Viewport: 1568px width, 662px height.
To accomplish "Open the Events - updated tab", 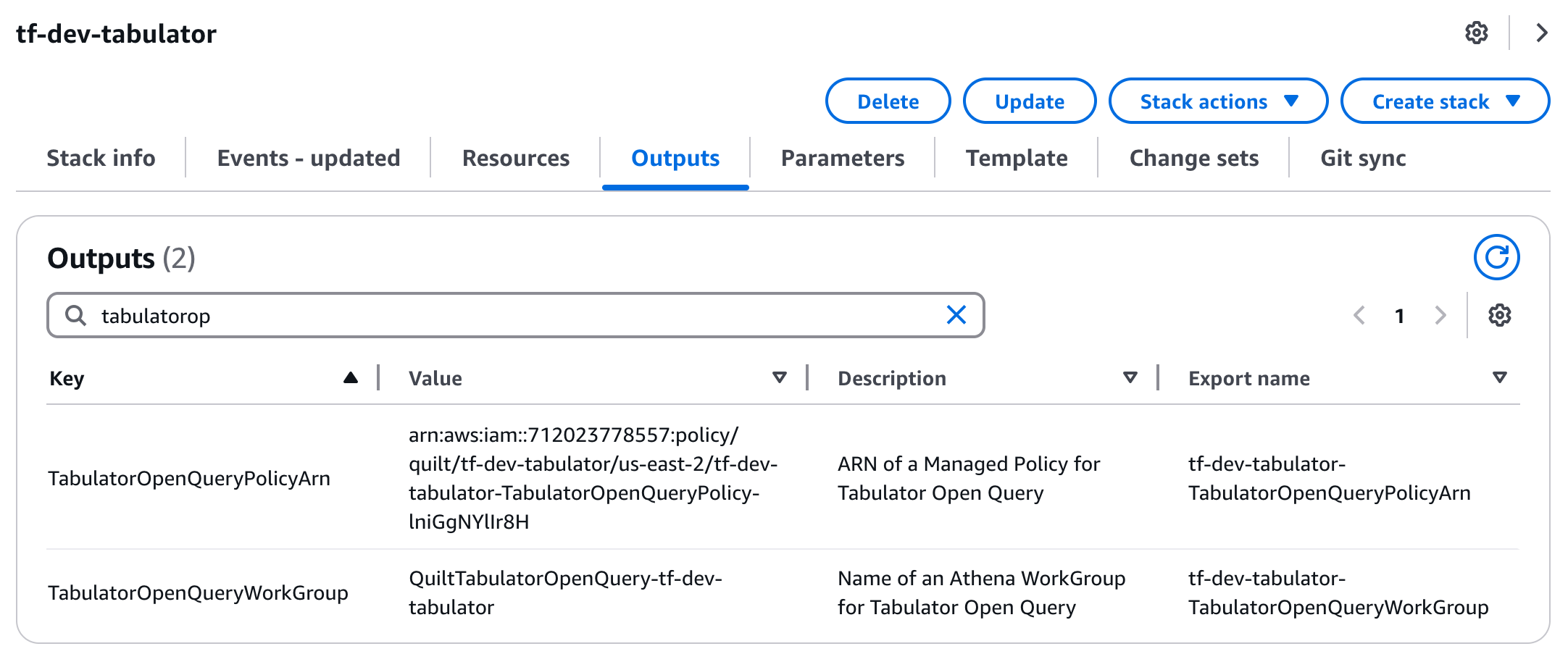I will pos(309,158).
